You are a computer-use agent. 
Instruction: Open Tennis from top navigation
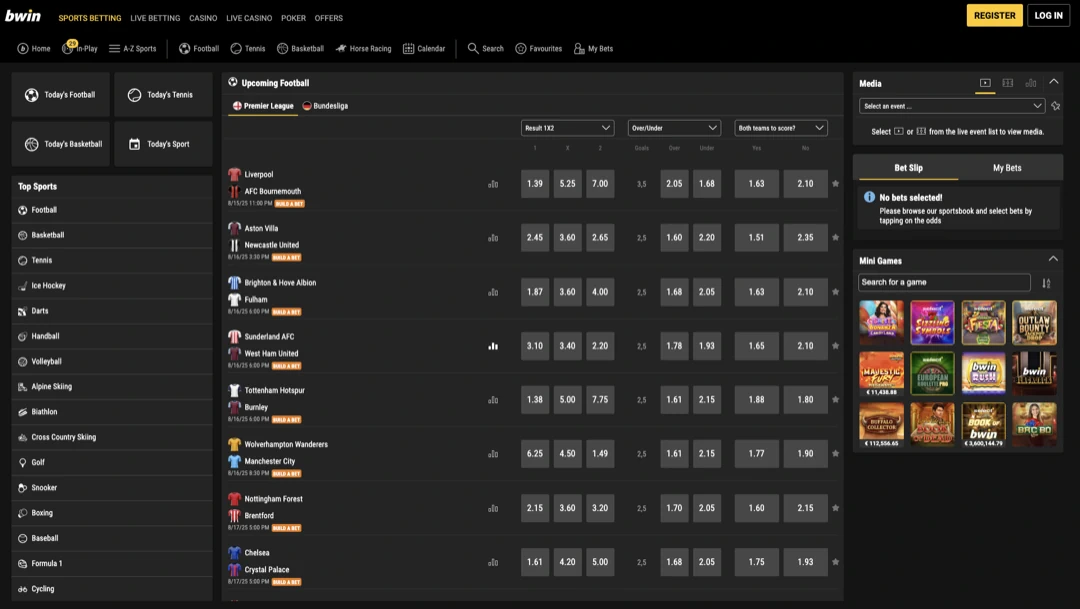(248, 49)
